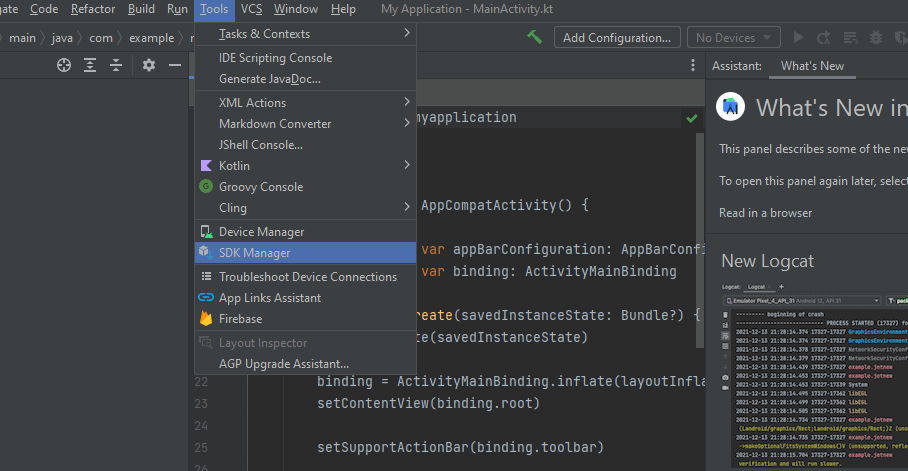Click the example breadcrumb segment

pos(152,38)
